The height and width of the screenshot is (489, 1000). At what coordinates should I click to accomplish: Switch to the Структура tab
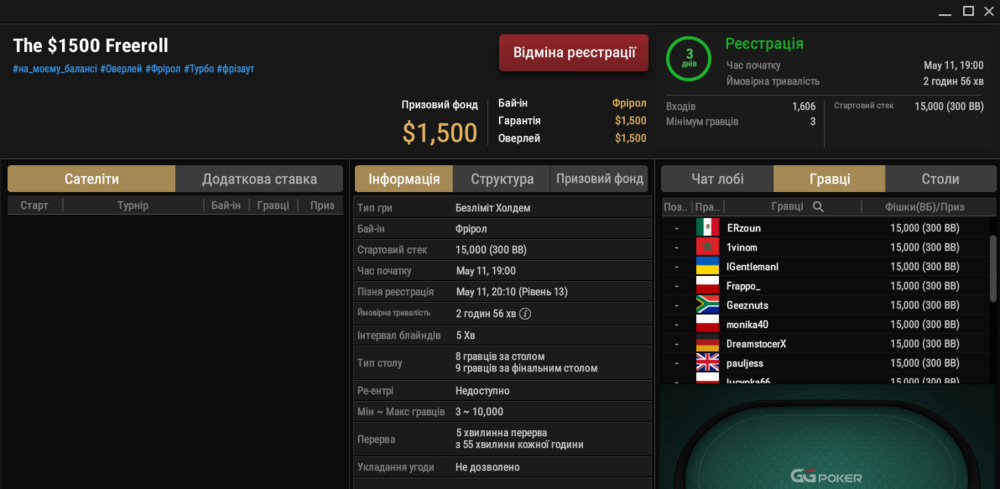point(502,179)
